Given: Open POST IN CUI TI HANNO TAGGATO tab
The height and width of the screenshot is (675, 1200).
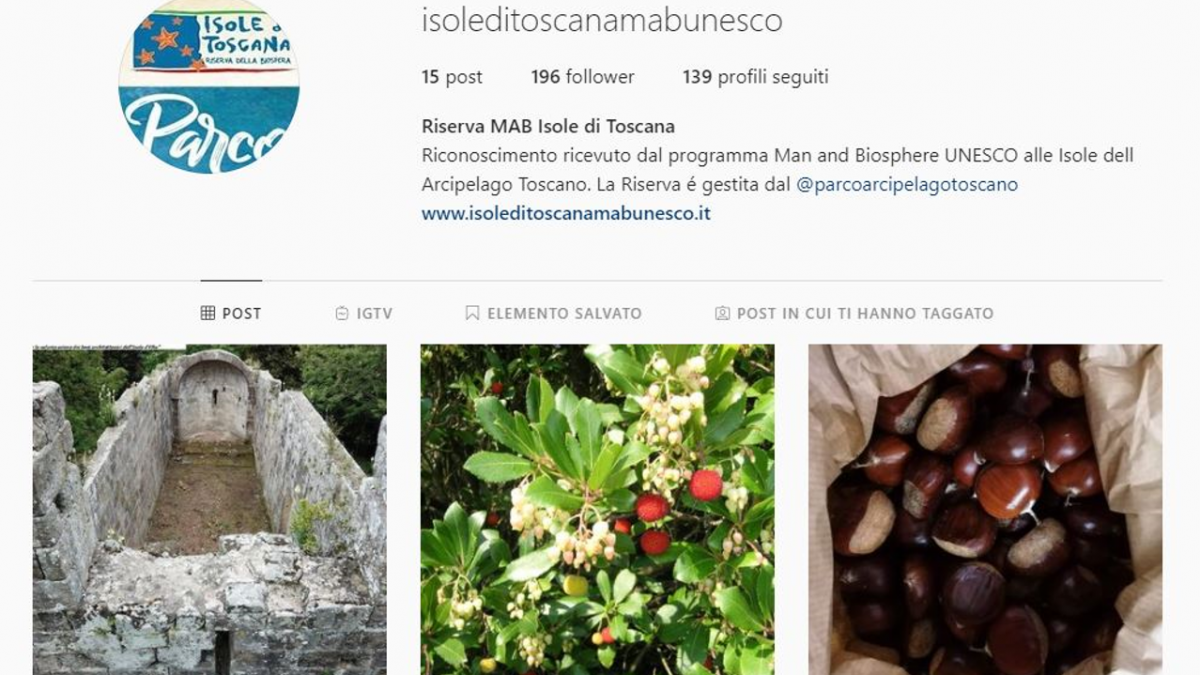Looking at the screenshot, I should point(854,313).
